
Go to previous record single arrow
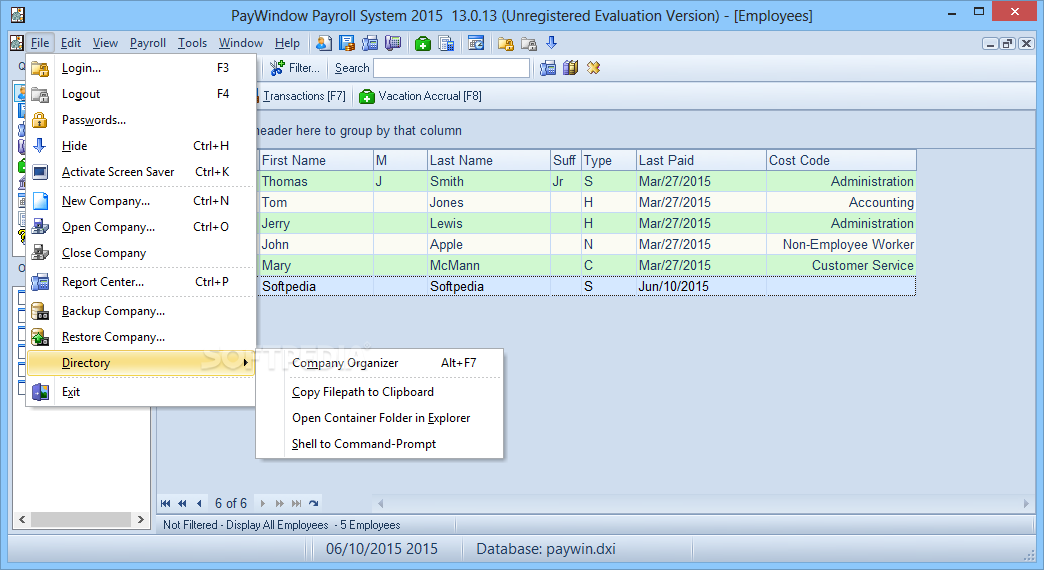tap(199, 503)
